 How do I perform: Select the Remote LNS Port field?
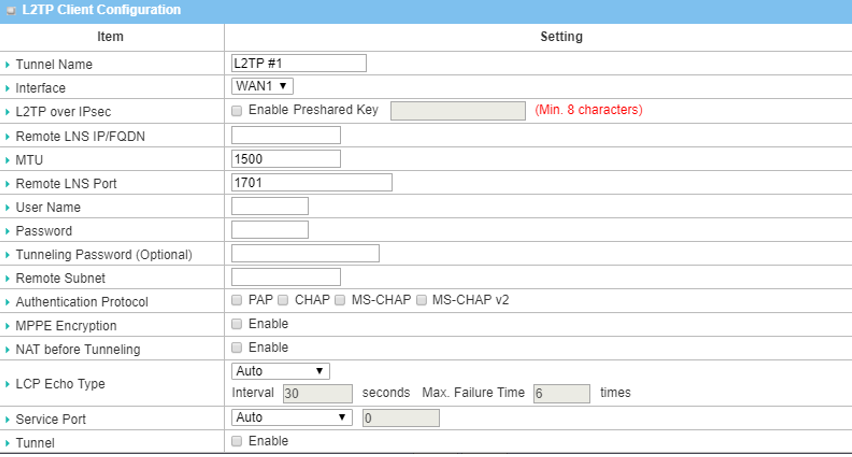click(x=311, y=183)
